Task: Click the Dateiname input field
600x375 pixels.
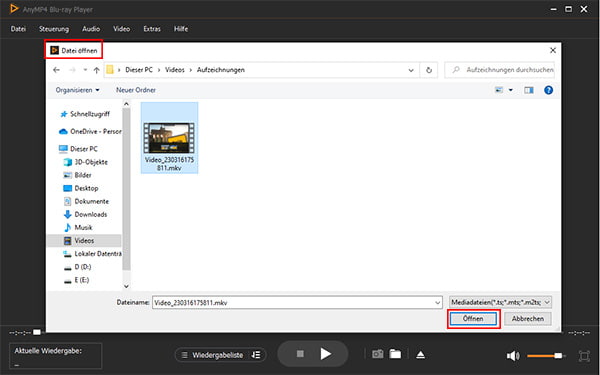Action: (297, 303)
